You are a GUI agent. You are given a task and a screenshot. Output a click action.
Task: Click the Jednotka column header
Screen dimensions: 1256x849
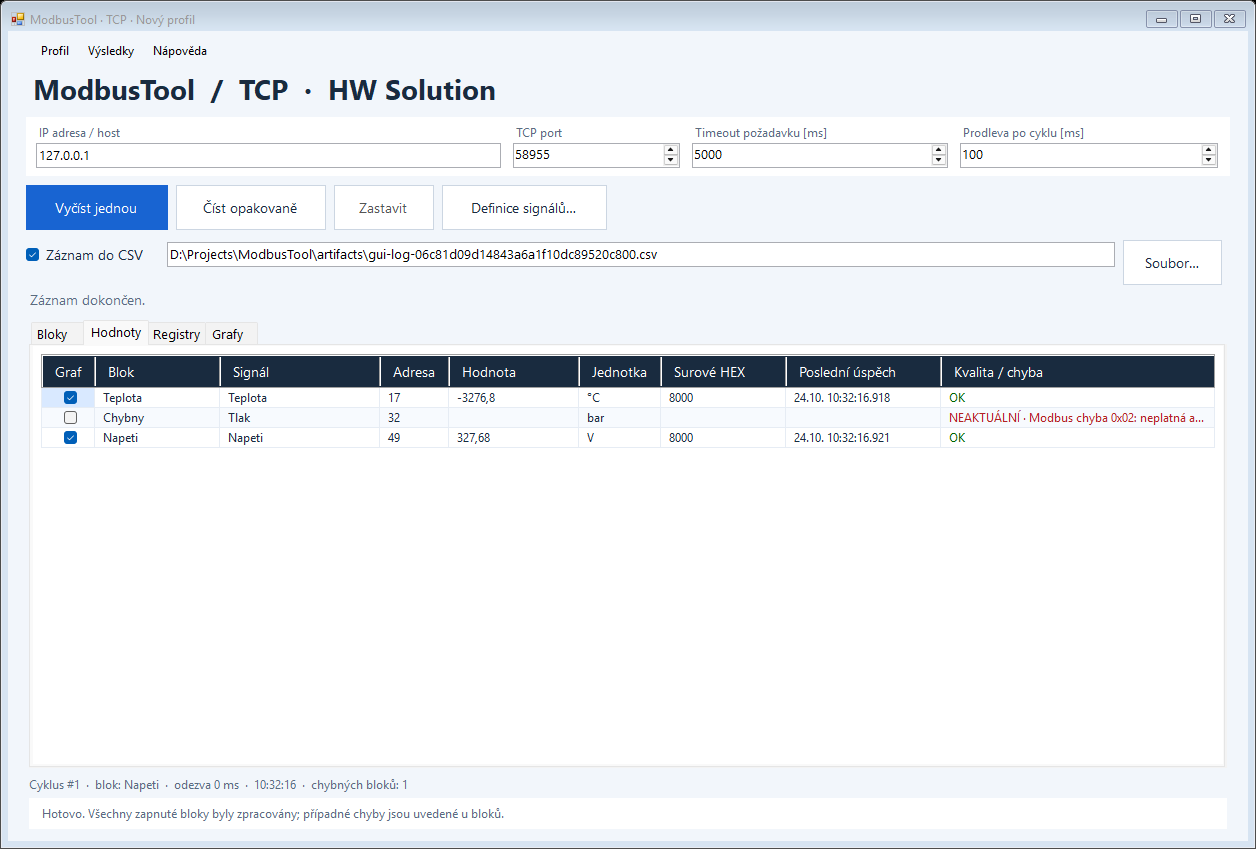pos(620,372)
